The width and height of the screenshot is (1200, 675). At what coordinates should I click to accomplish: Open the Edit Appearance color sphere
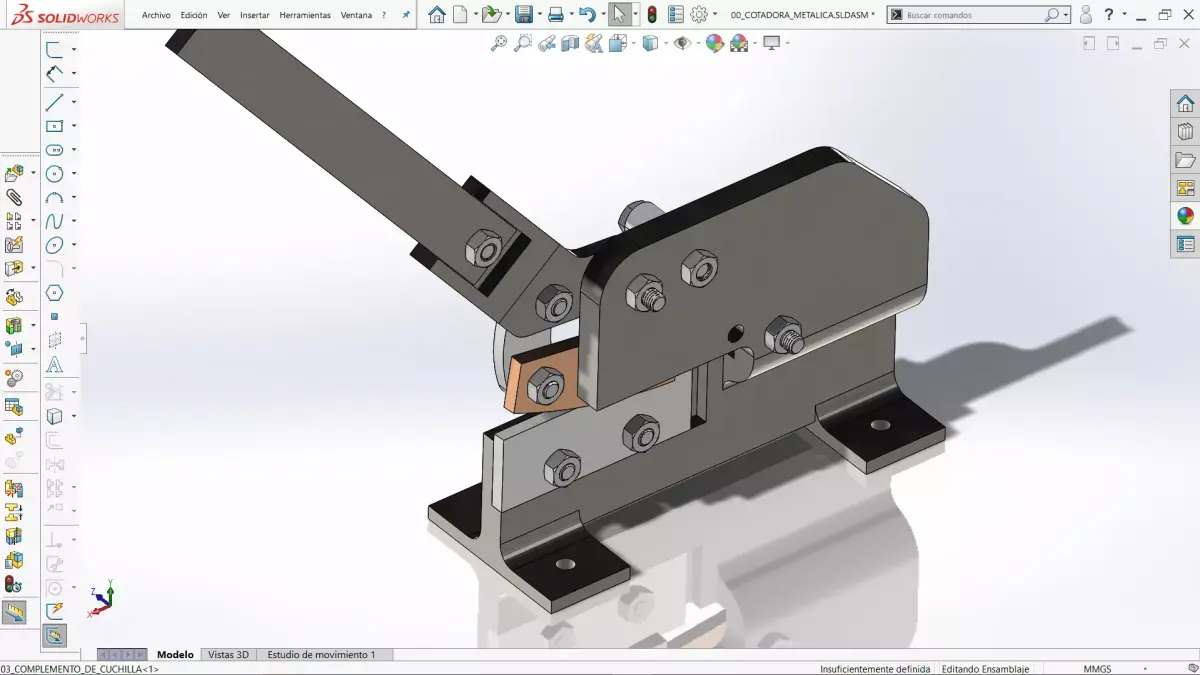[714, 43]
